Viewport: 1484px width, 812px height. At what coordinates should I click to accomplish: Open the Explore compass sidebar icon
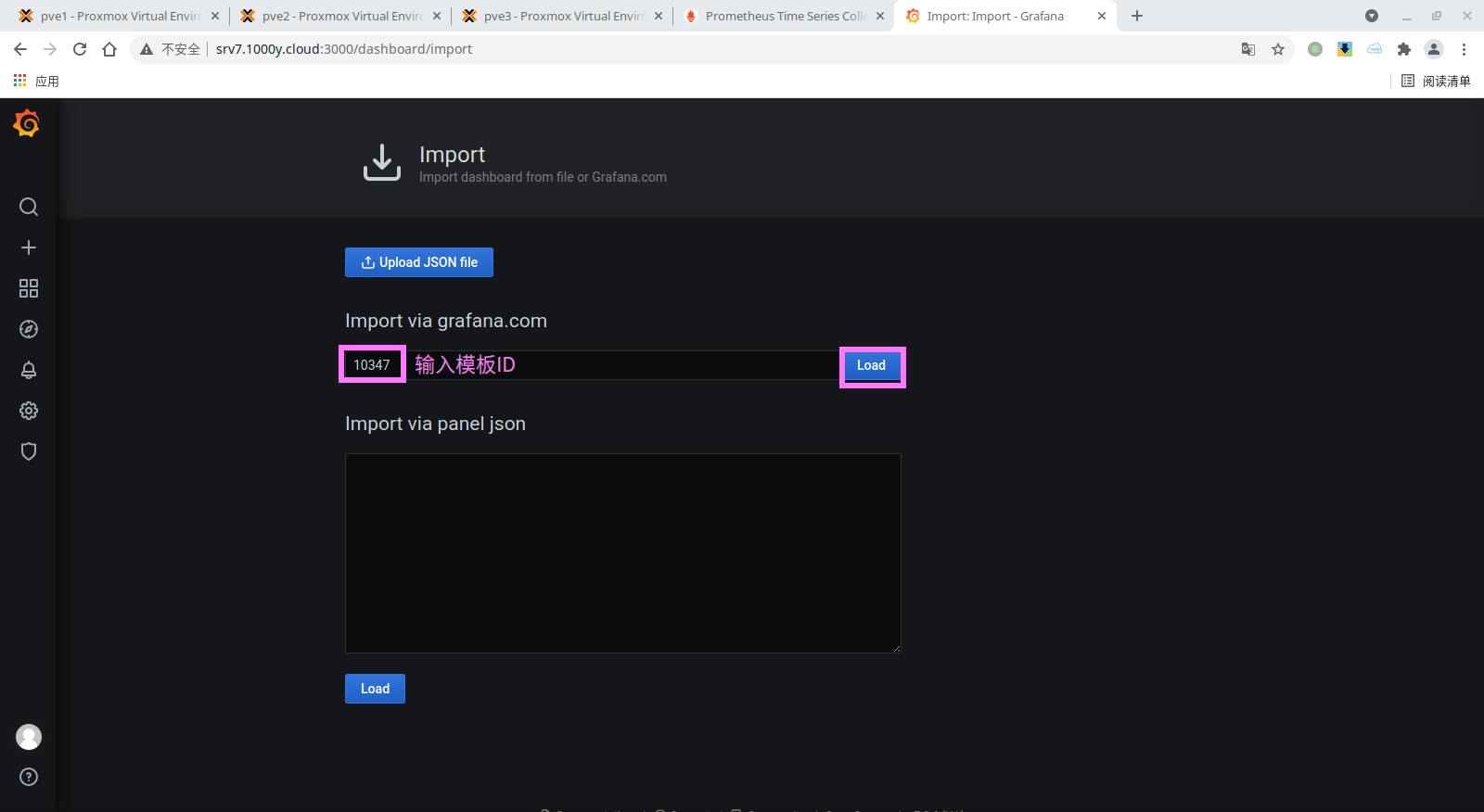click(29, 329)
